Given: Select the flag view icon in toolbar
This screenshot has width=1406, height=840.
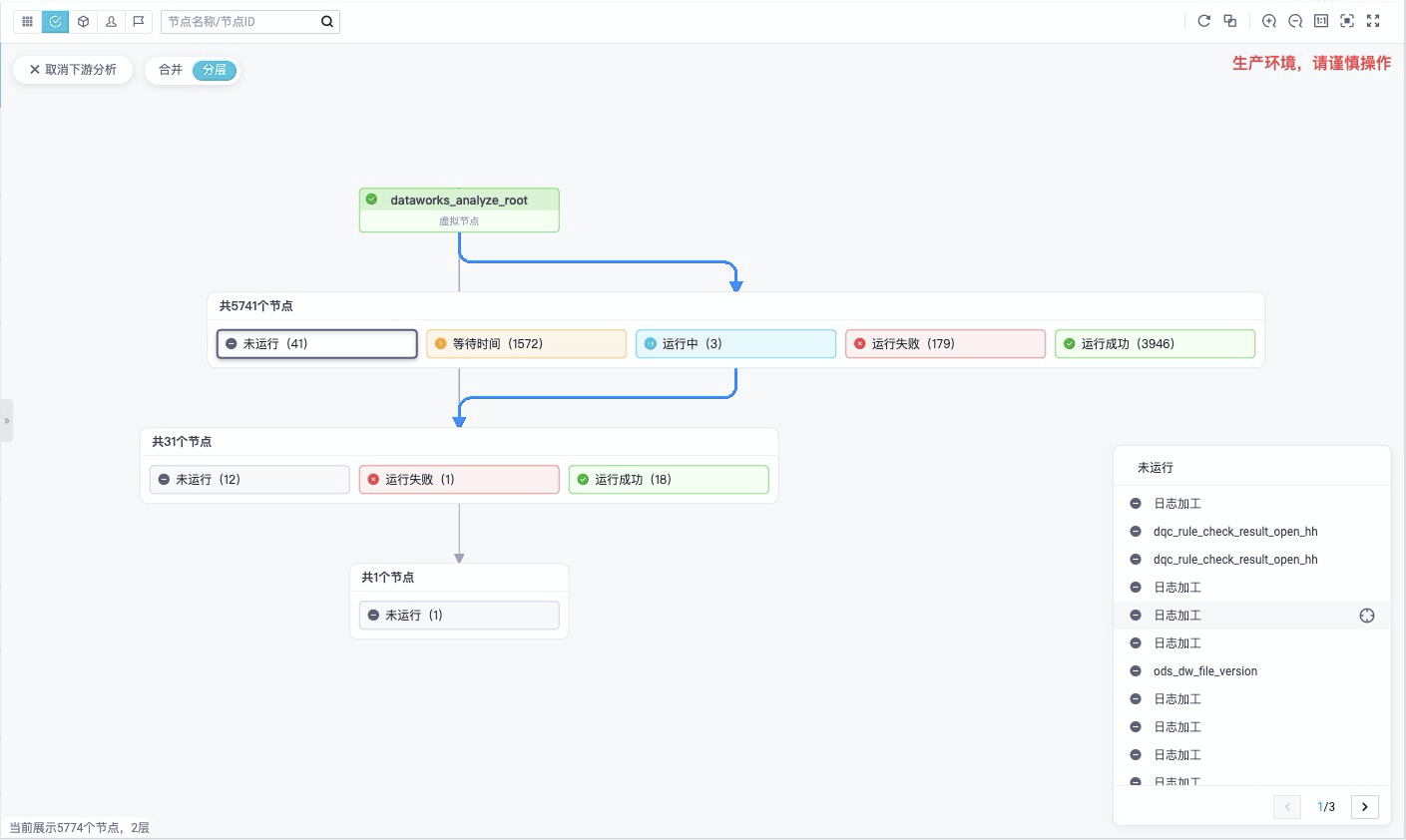Looking at the screenshot, I should [x=139, y=21].
